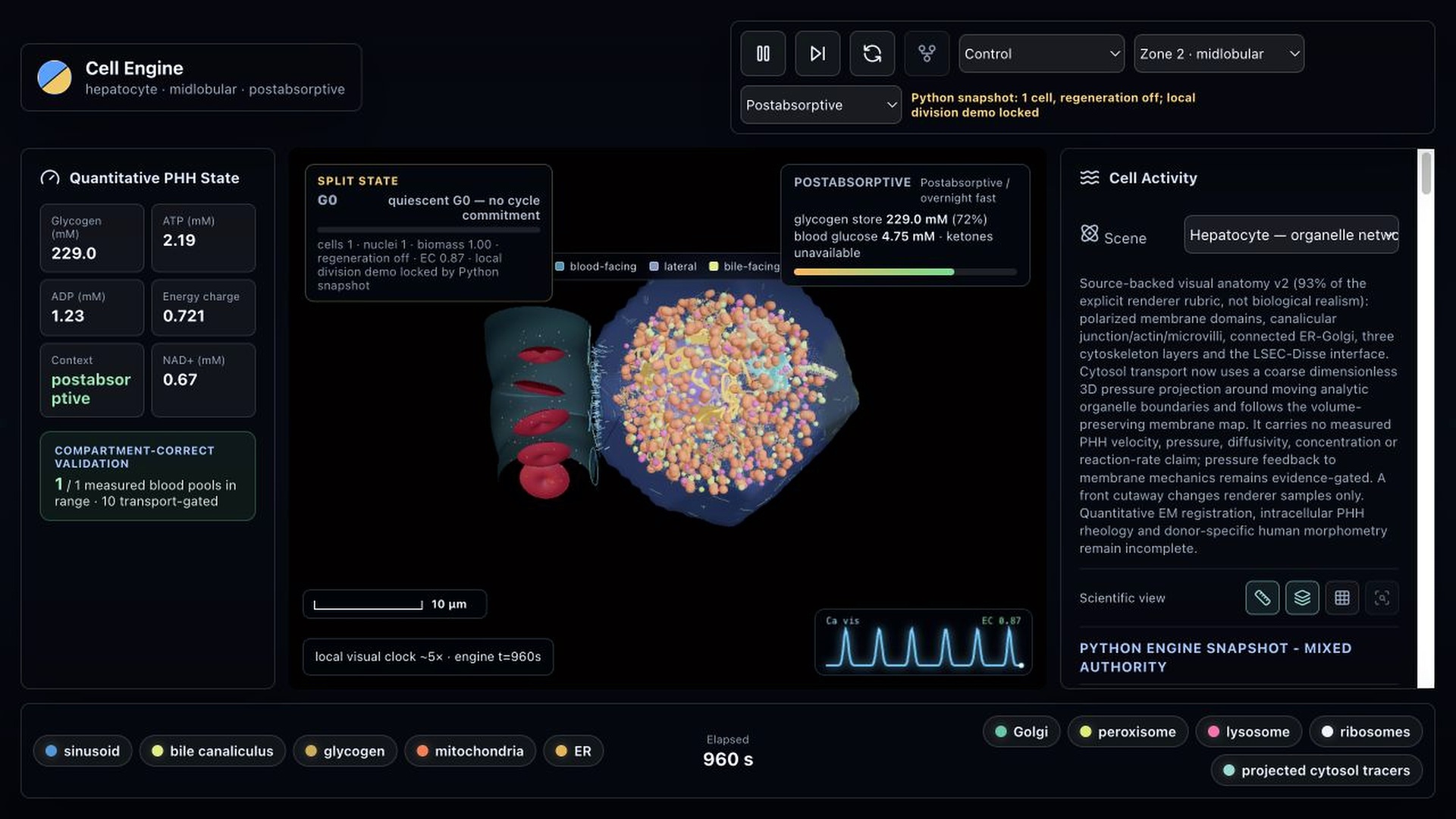Screen dimensions: 1456x819
Task: Open the Postabsorptive state dropdown
Action: (821, 105)
